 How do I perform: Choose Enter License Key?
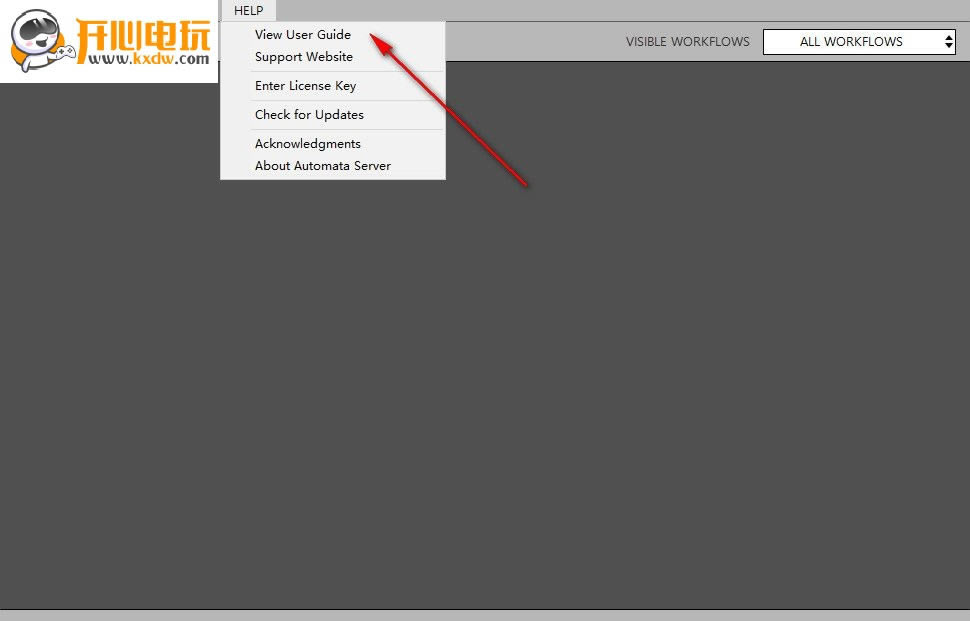pyautogui.click(x=305, y=86)
